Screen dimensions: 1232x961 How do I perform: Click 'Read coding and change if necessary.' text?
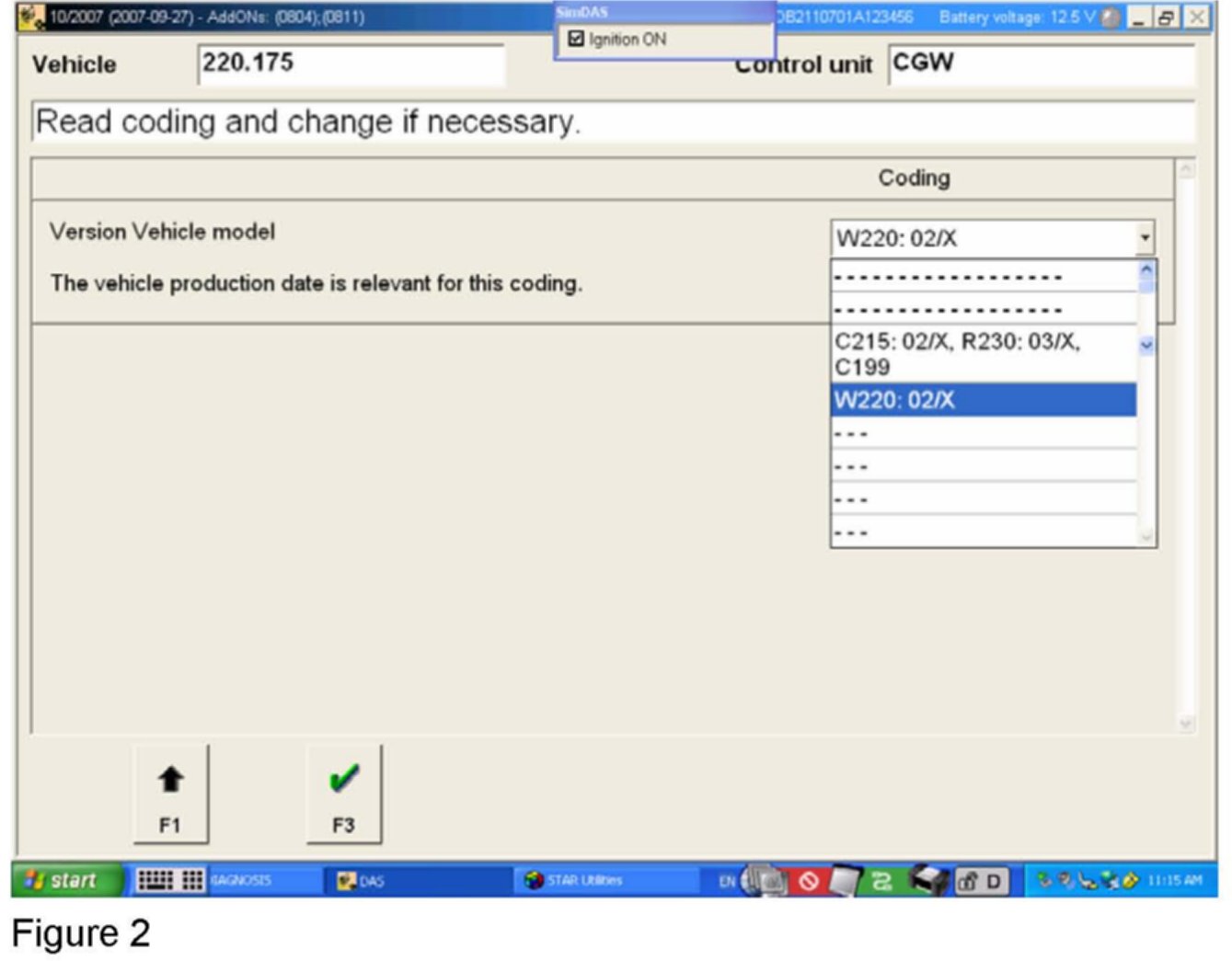(x=308, y=121)
